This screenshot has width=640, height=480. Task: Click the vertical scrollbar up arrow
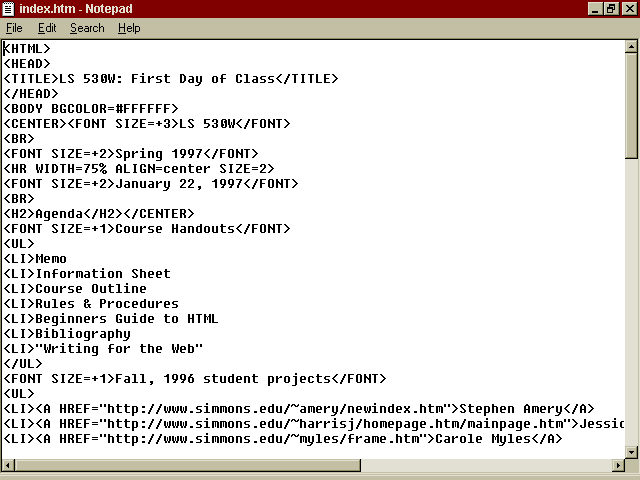(631, 47)
